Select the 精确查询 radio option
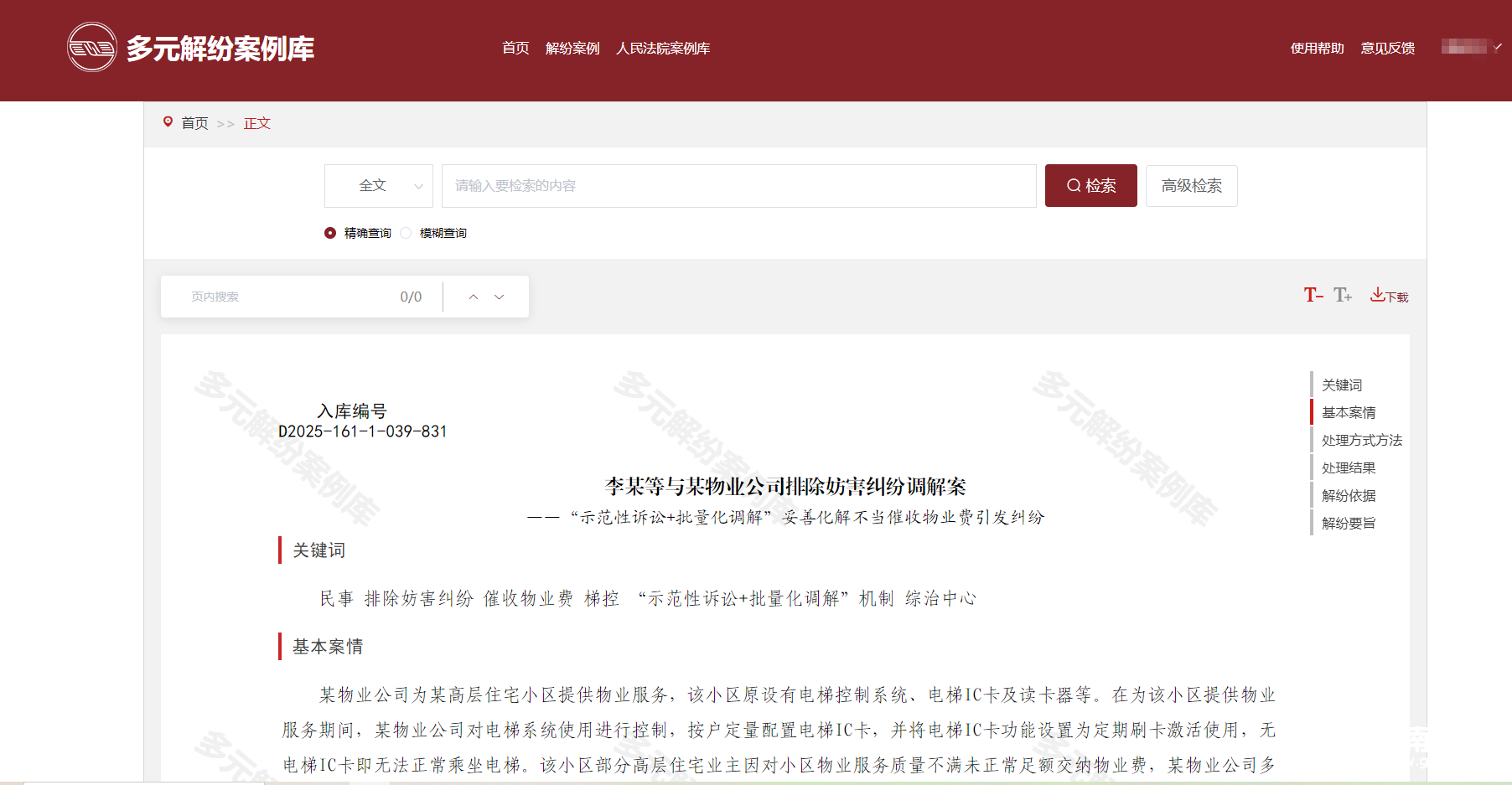The height and width of the screenshot is (785, 1512). (x=330, y=233)
